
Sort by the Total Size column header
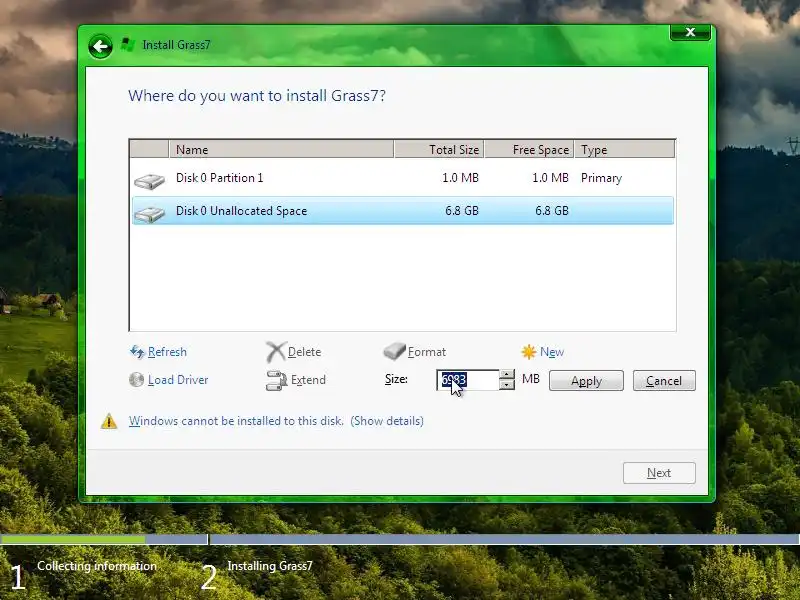tap(439, 149)
